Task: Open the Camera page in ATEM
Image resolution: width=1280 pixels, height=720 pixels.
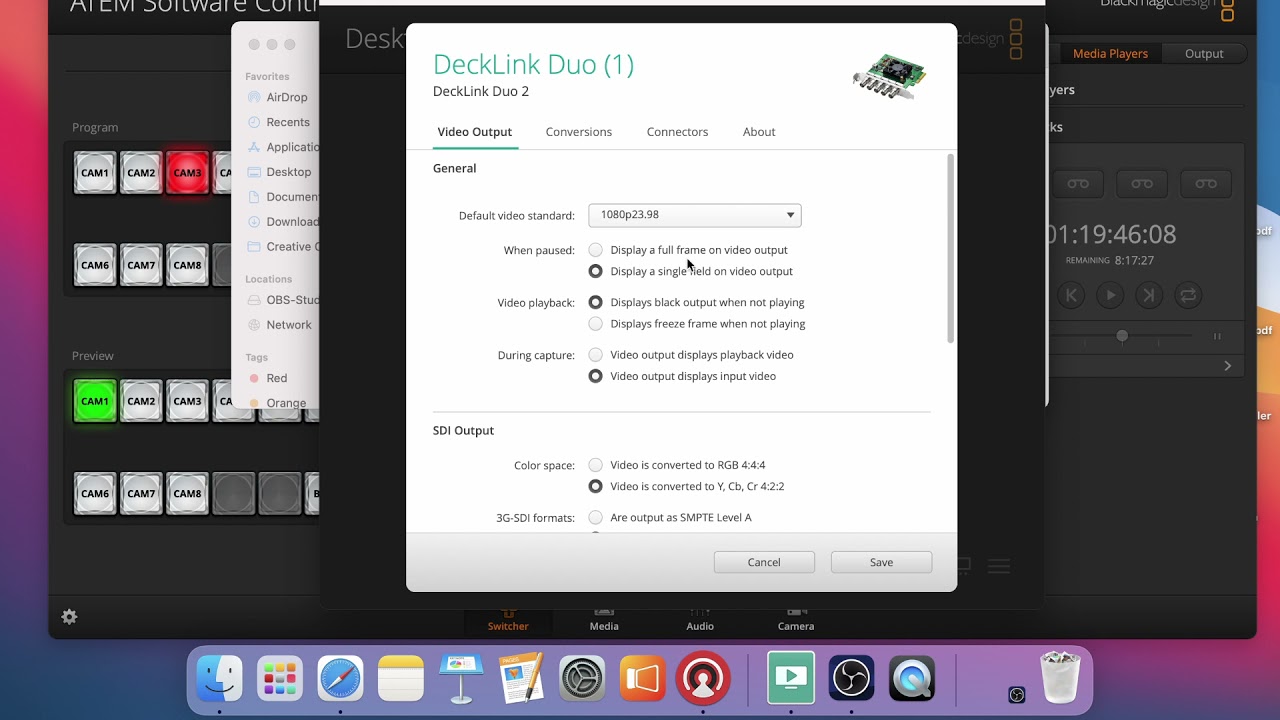Action: 796,619
